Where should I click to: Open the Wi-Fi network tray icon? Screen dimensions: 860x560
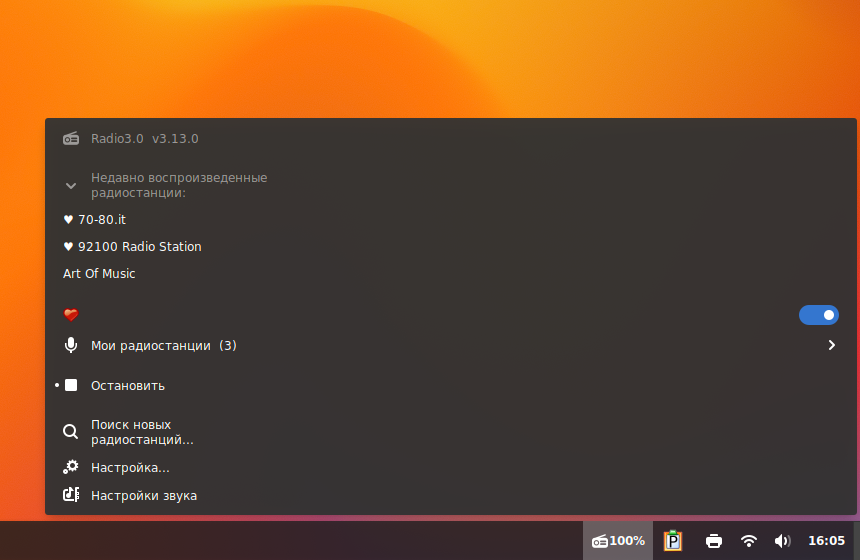749,541
